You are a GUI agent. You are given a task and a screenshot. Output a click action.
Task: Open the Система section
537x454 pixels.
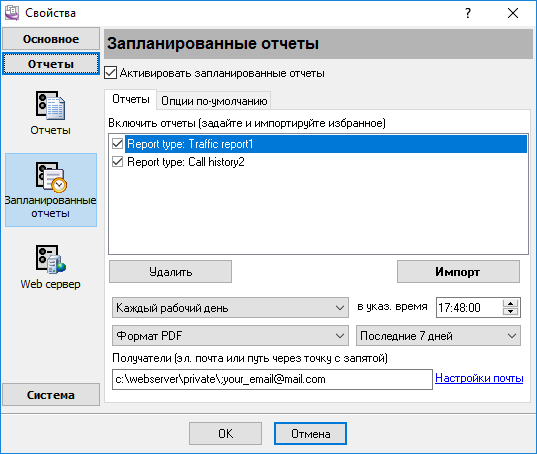(51, 395)
